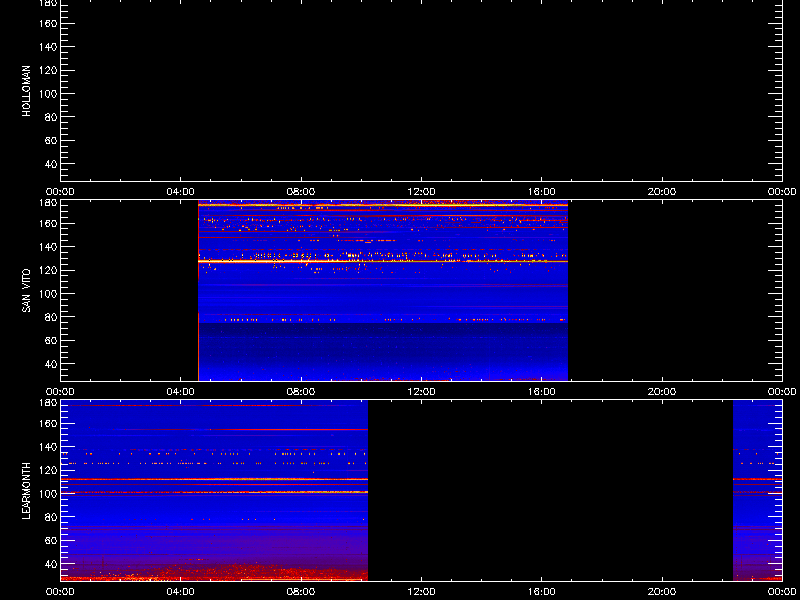
Task: Select the 120 tick label on HOLLOMAN axis
Action: (x=48, y=70)
